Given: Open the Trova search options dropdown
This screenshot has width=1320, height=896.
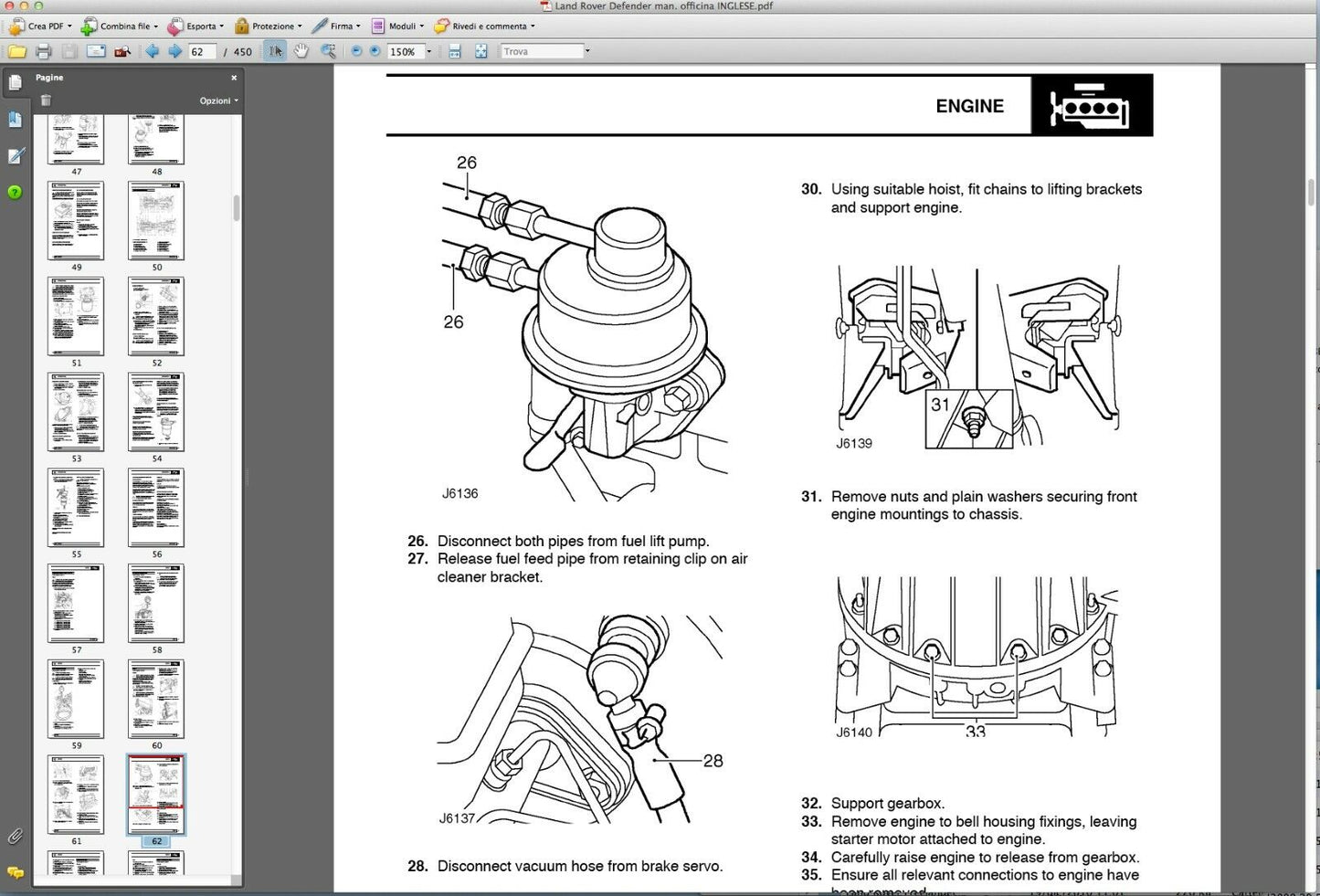Looking at the screenshot, I should pyautogui.click(x=586, y=52).
